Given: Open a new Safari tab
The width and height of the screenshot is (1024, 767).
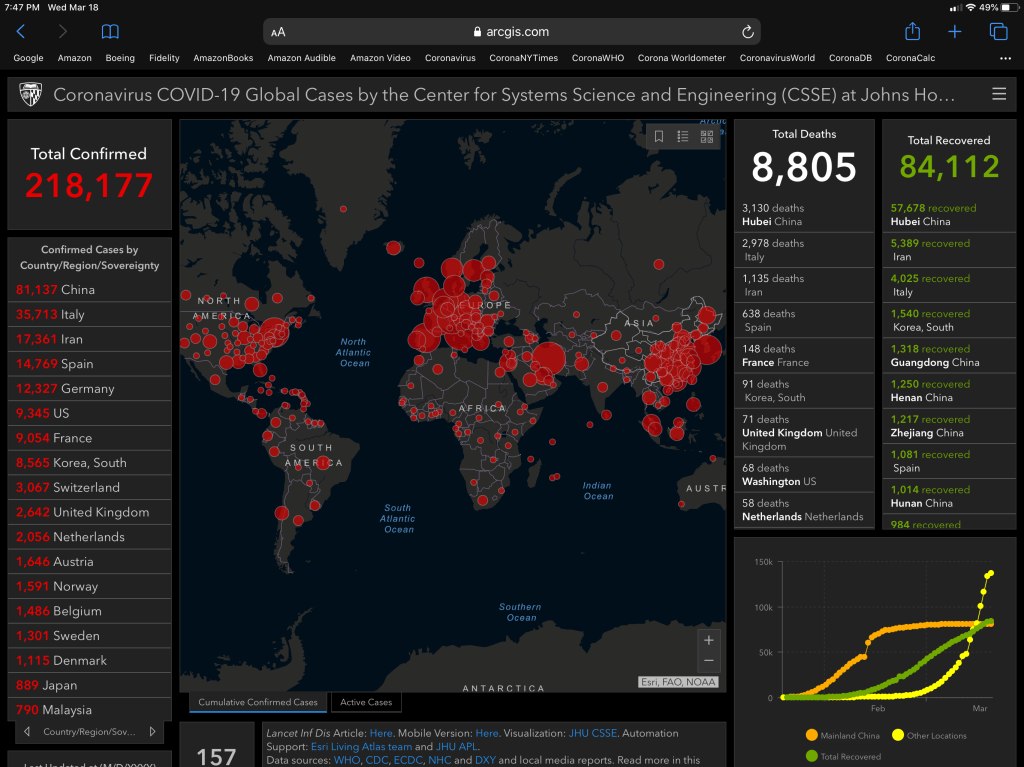Looking at the screenshot, I should (x=955, y=32).
